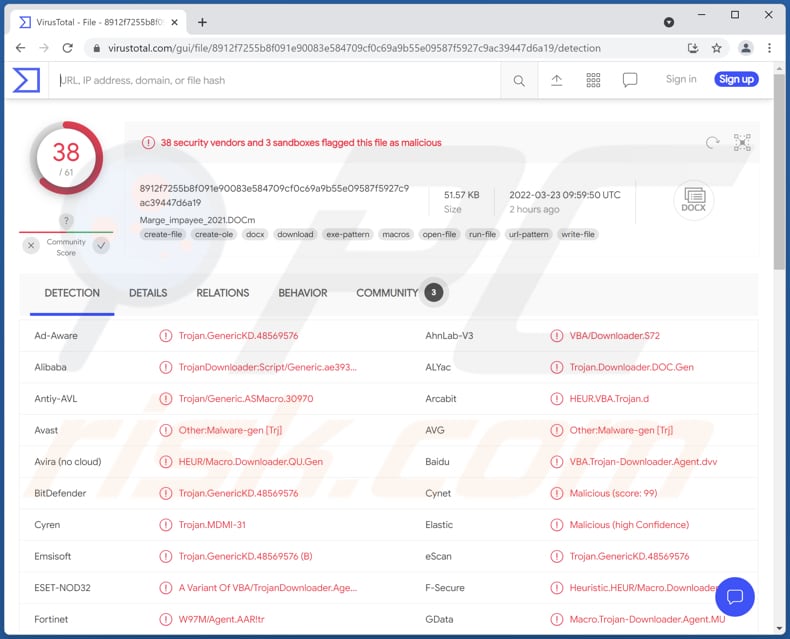790x639 pixels.
Task: Click the community count badge 3
Action: pos(434,292)
